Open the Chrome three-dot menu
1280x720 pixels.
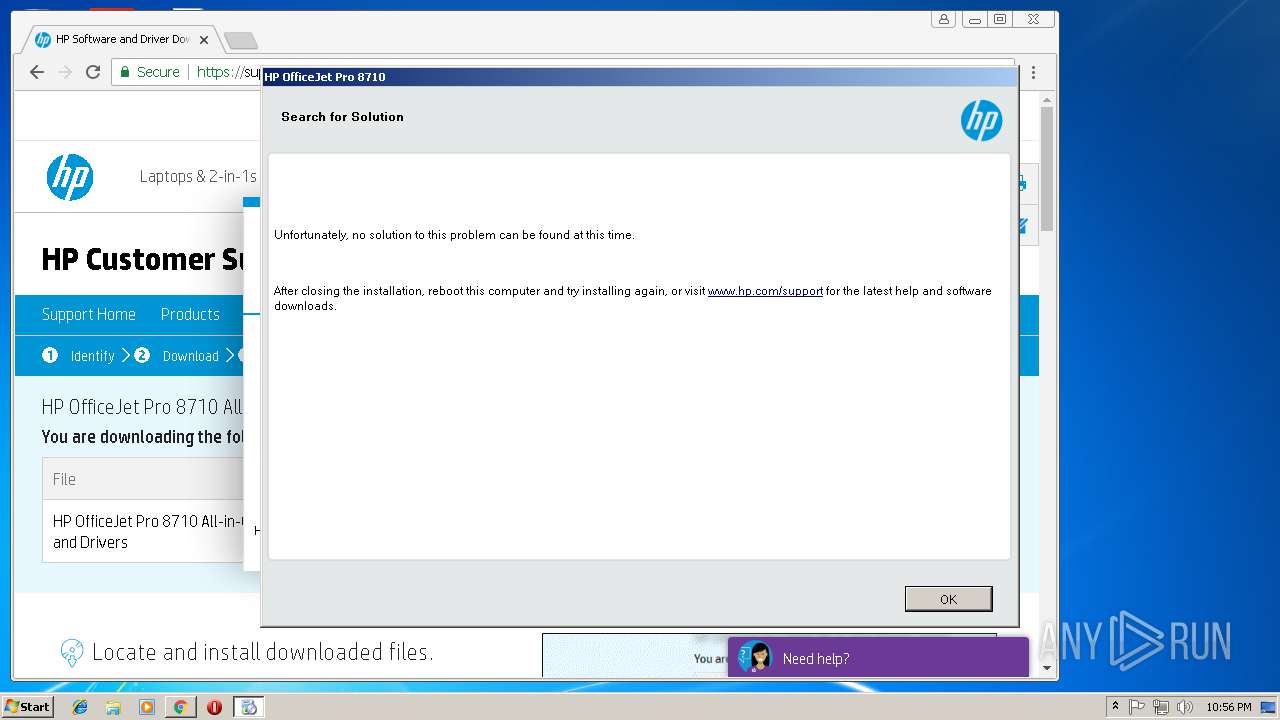1033,72
